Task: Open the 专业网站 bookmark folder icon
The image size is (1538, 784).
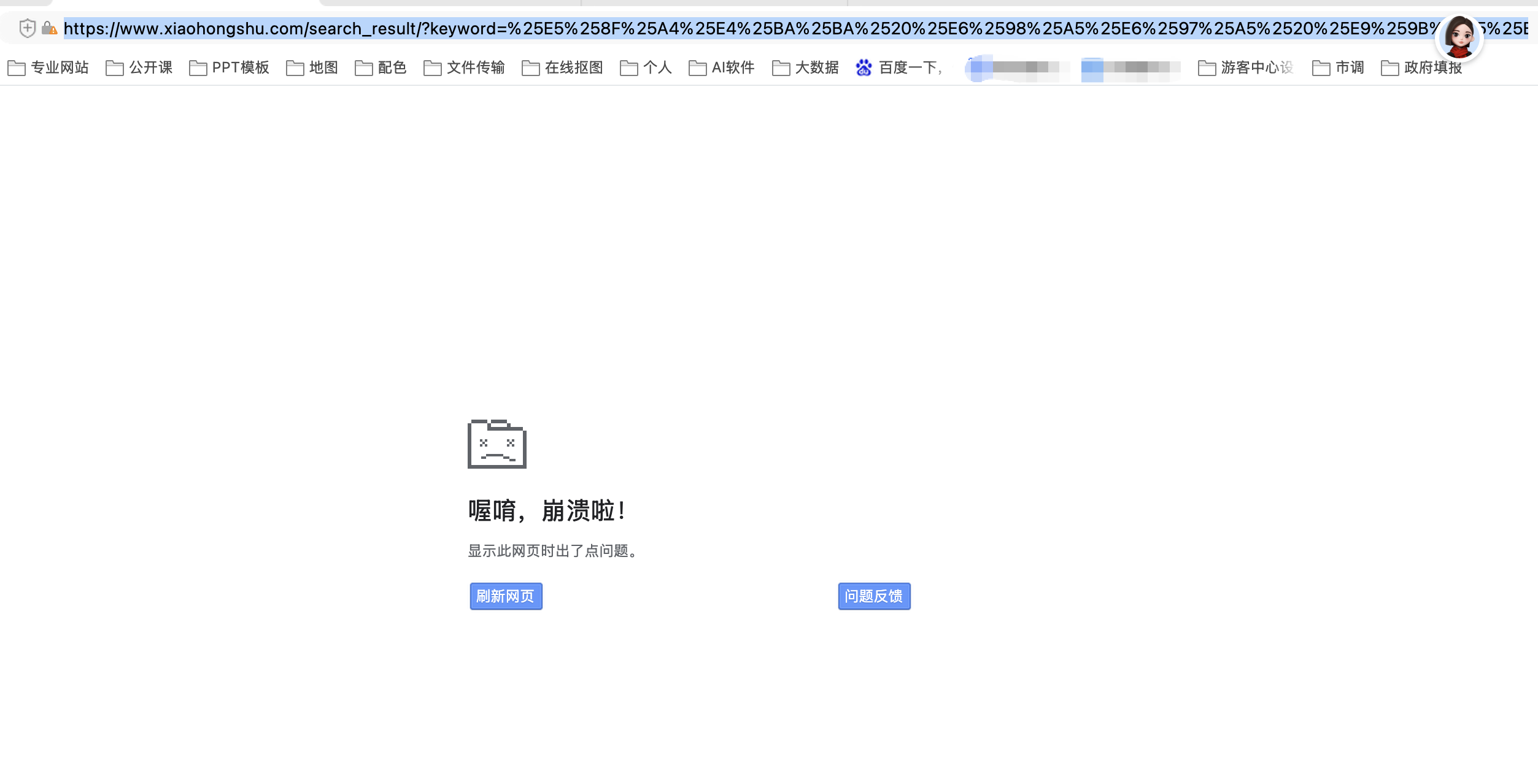Action: (x=17, y=68)
